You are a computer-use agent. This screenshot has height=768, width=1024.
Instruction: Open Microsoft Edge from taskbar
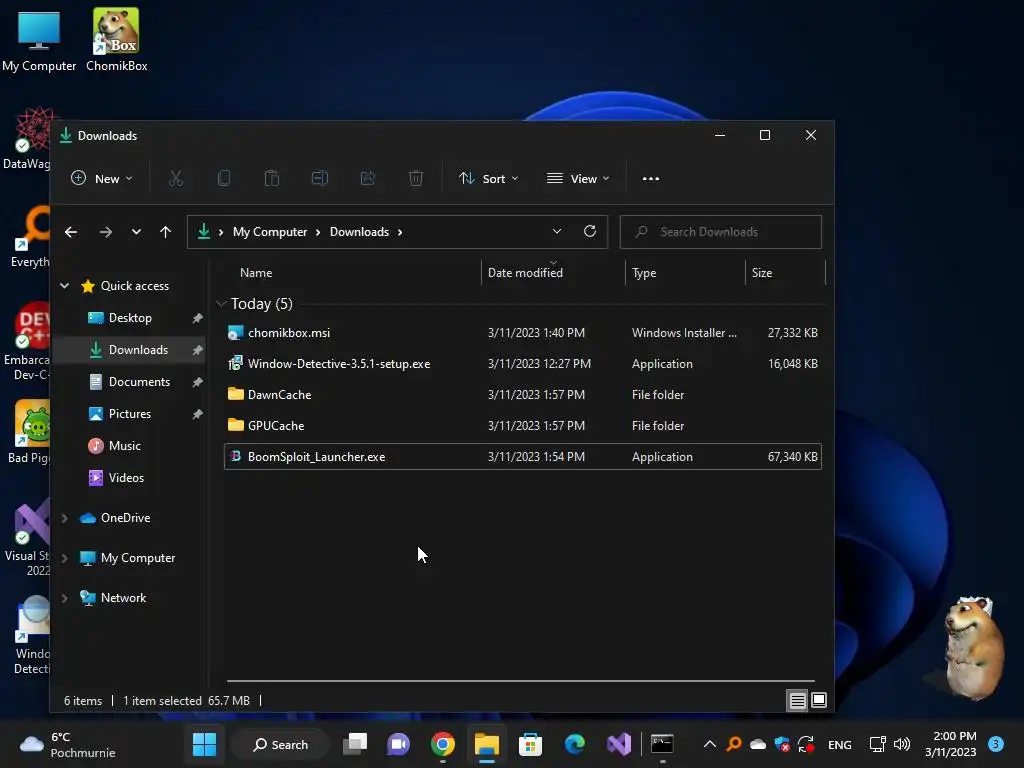[x=575, y=744]
